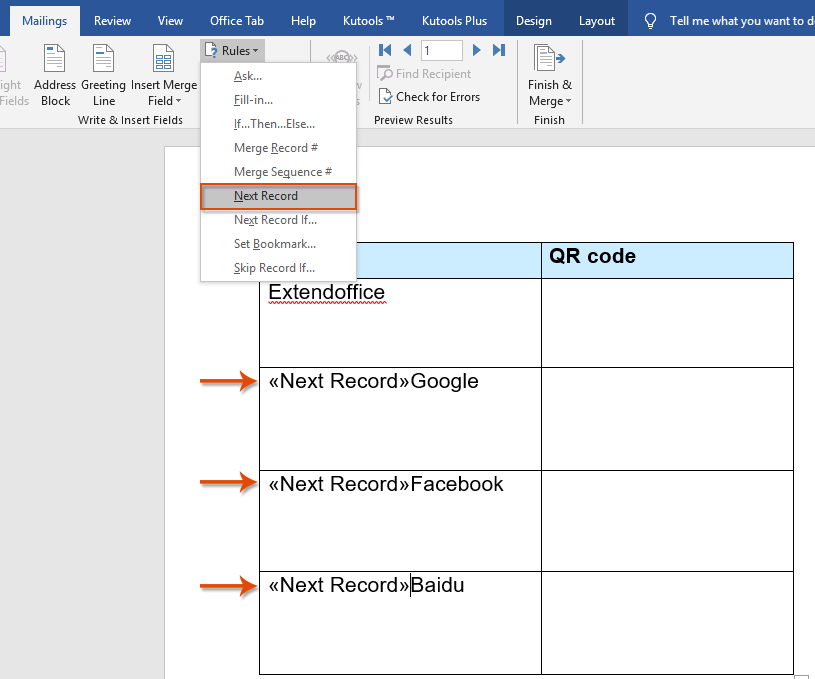Click the Greeting Line icon
The image size is (815, 679).
pyautogui.click(x=103, y=58)
